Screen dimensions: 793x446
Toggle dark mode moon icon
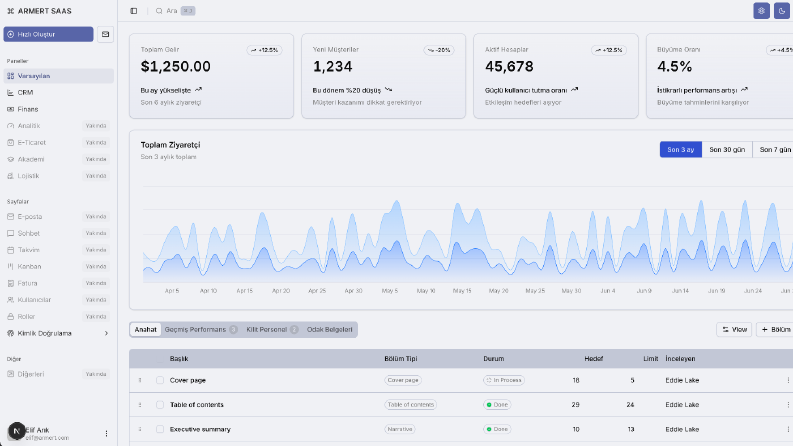(782, 11)
